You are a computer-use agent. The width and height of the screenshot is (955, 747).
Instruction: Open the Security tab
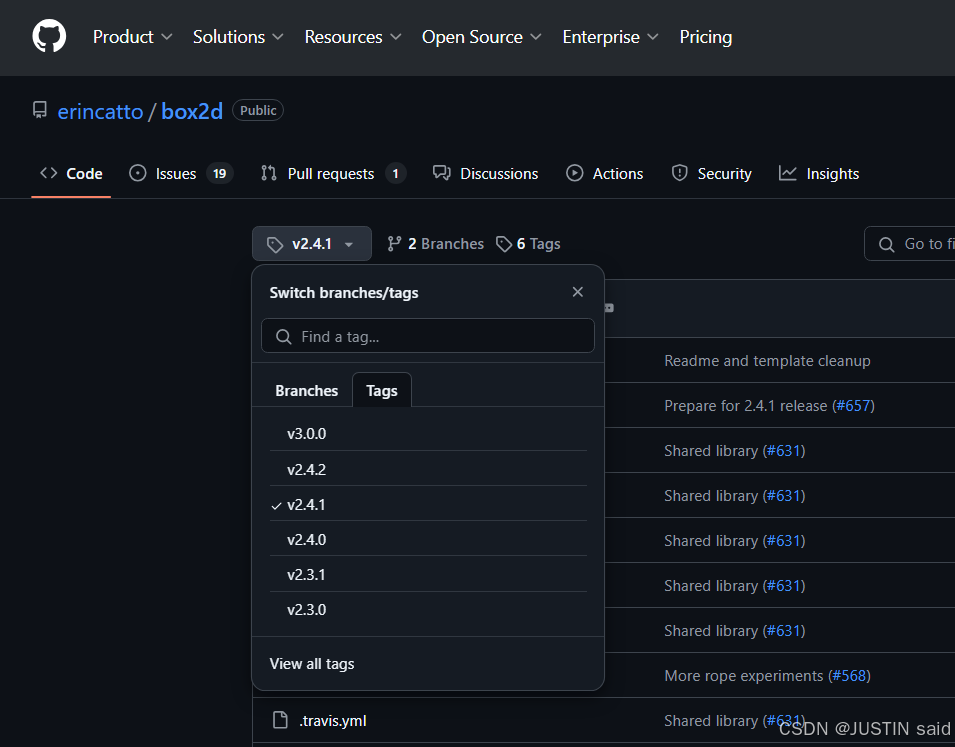point(711,174)
